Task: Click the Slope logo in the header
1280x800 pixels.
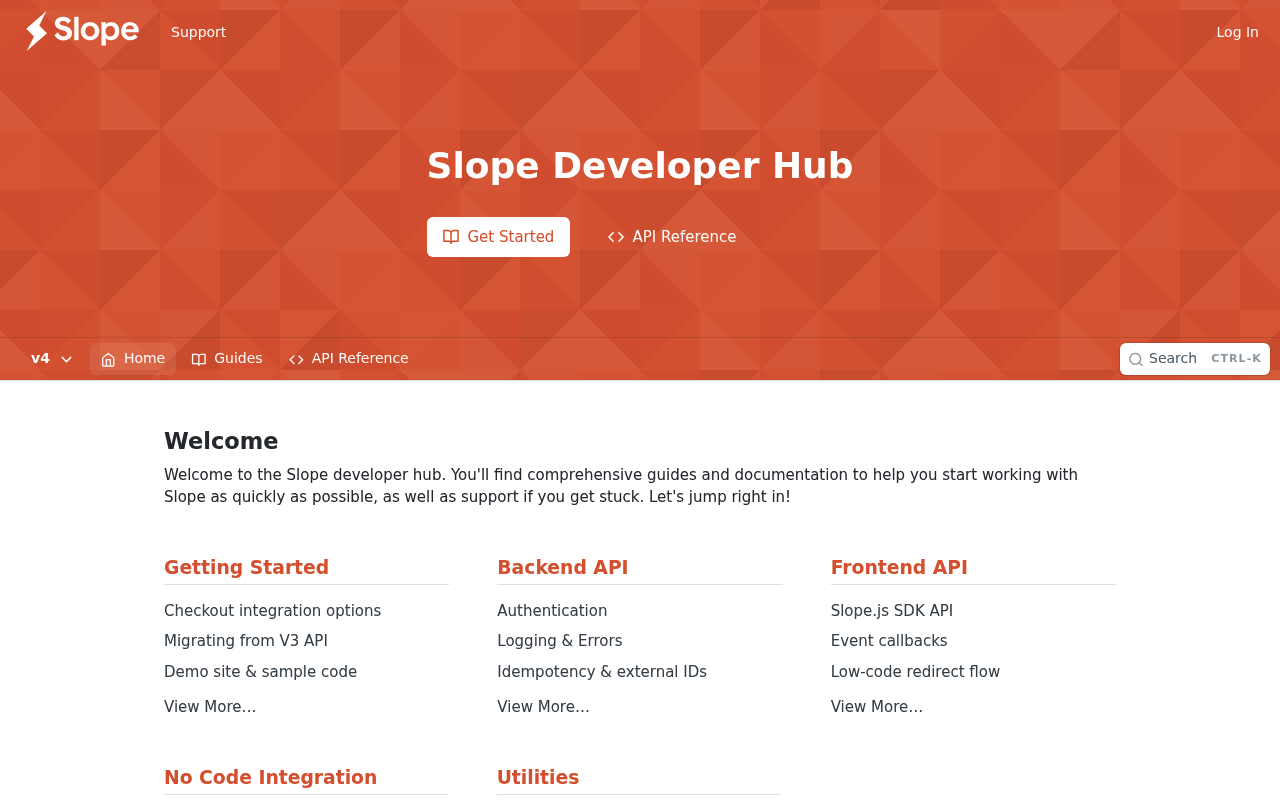Action: point(82,31)
